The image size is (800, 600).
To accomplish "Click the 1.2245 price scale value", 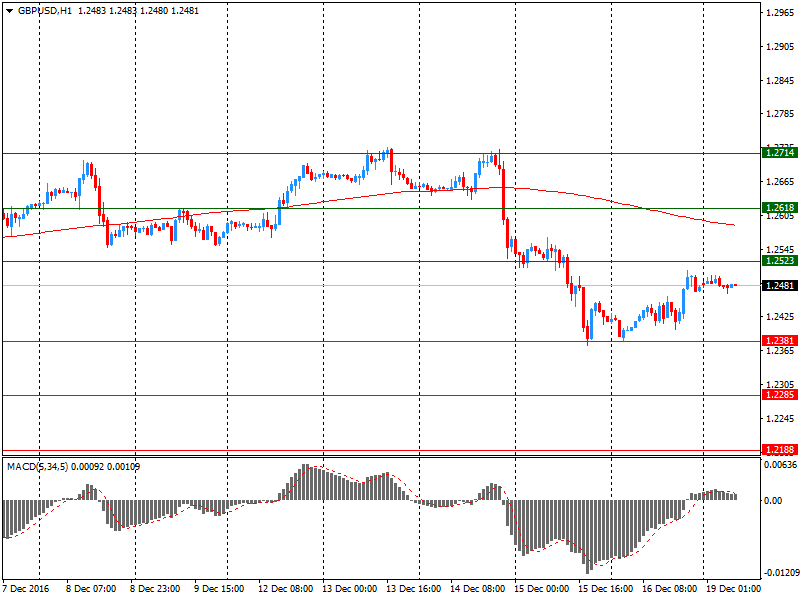I will 781,419.
